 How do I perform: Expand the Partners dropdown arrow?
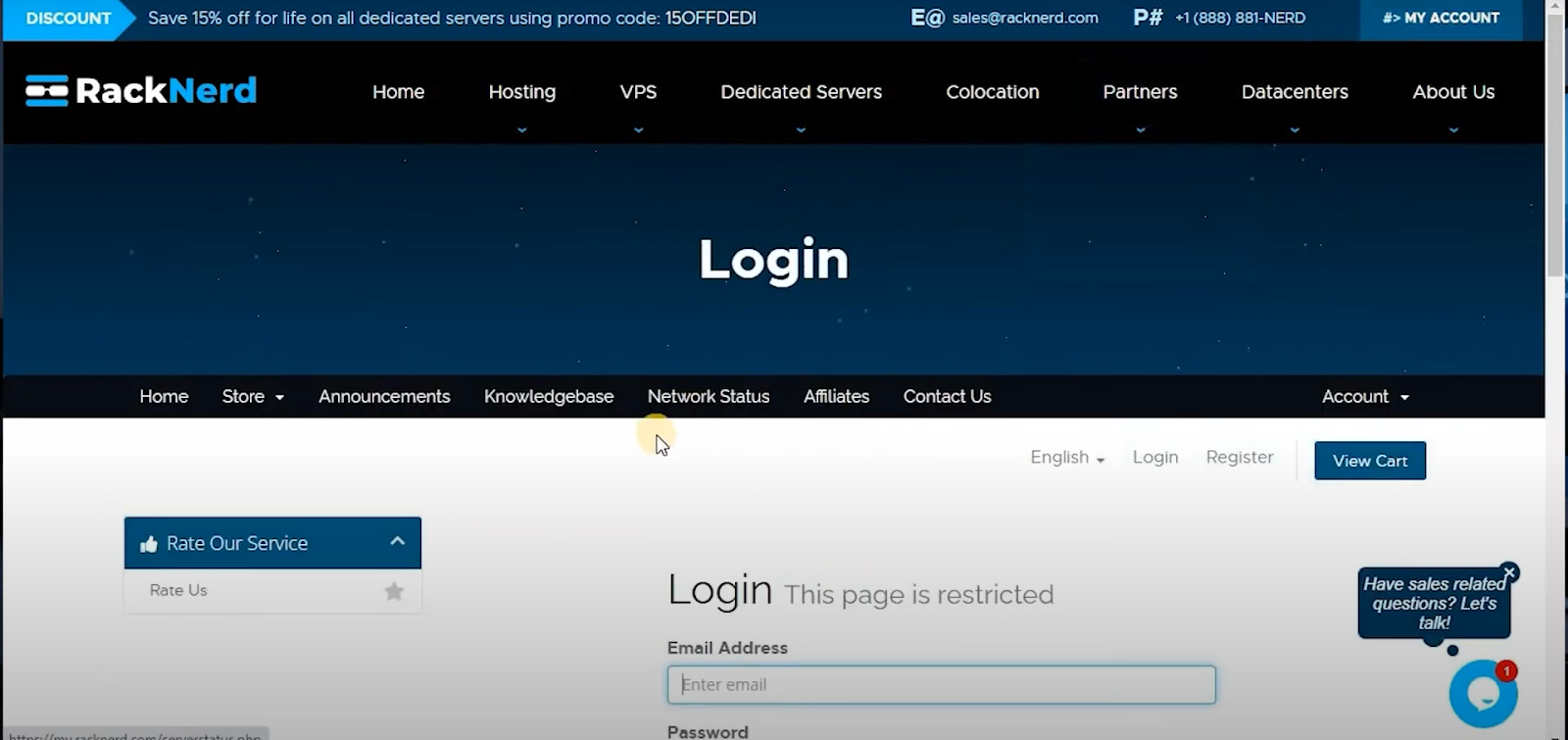[1140, 130]
